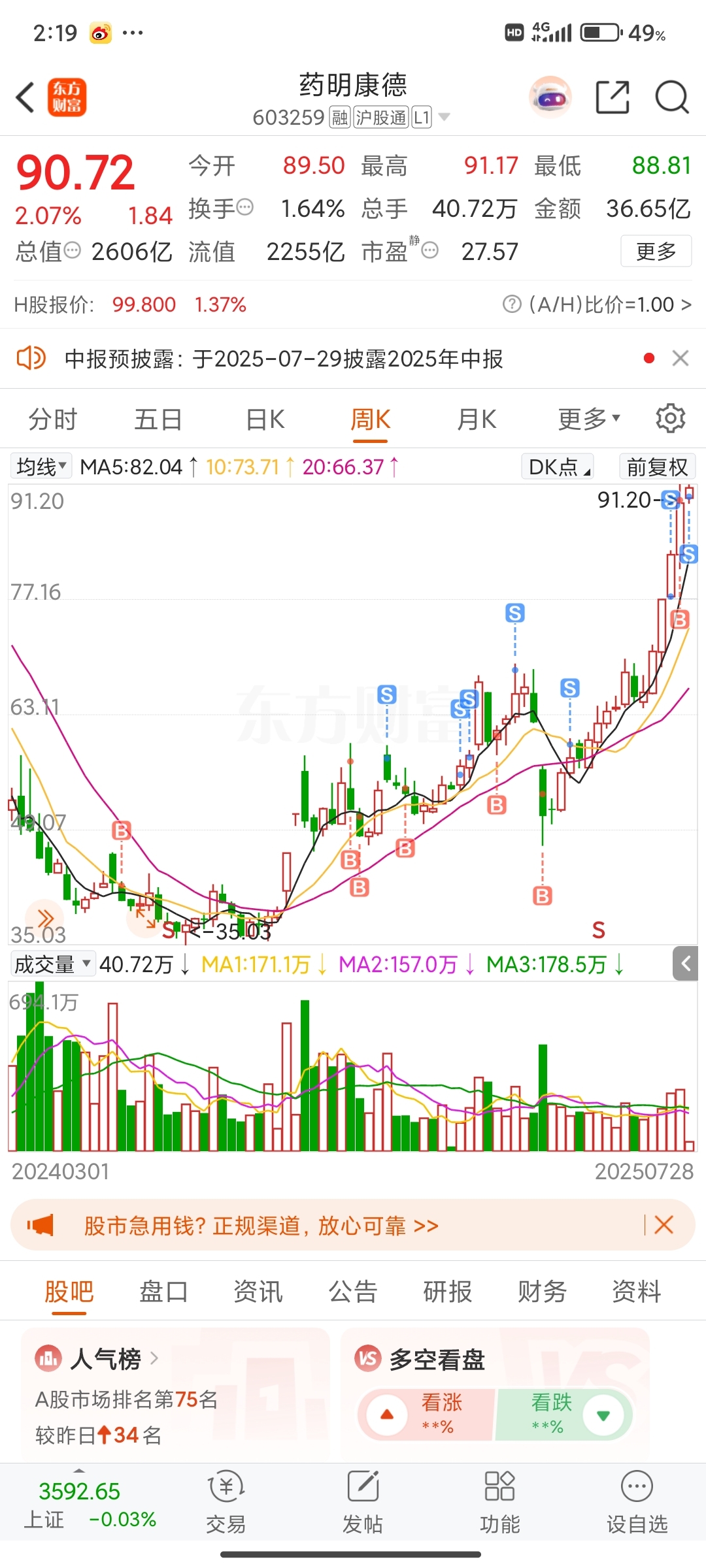Image resolution: width=706 pixels, height=1568 pixels.
Task: Tap the A/H ratio question mark
Action: pos(512,304)
